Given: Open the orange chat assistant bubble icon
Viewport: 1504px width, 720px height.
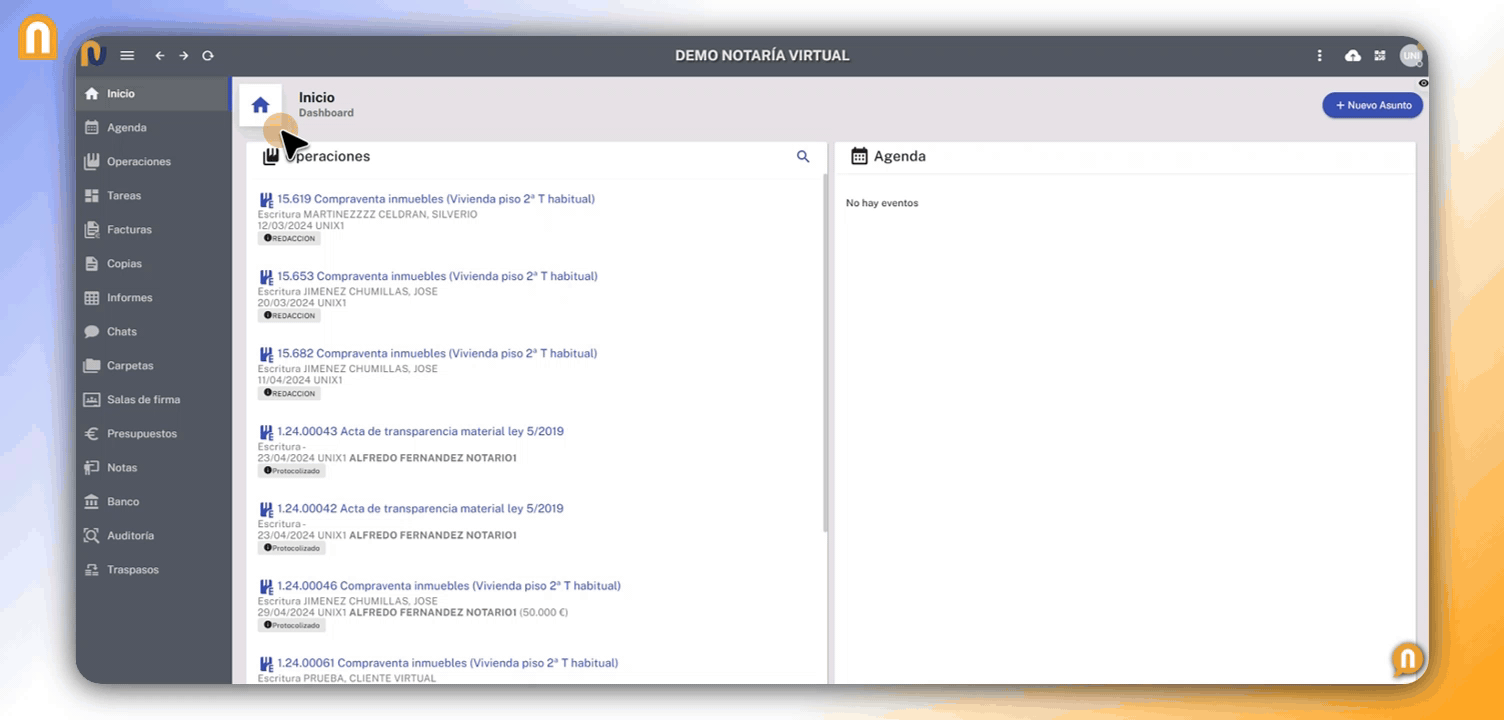Looking at the screenshot, I should [1407, 659].
